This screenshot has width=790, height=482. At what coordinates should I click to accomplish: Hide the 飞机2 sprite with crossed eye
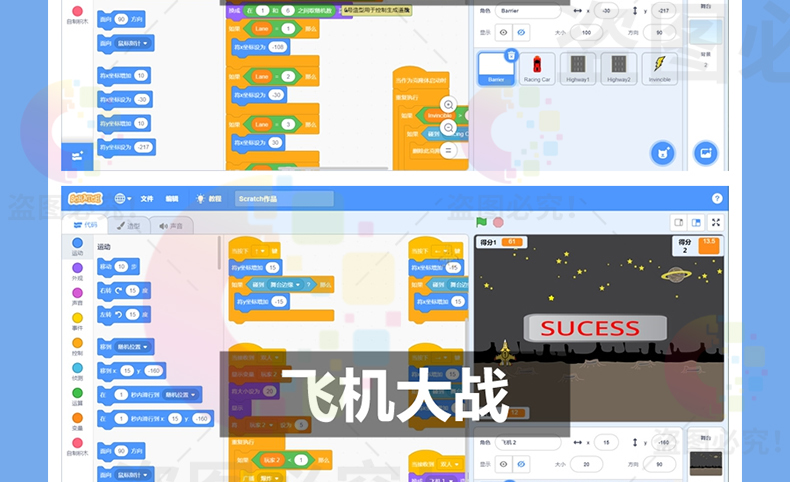point(521,464)
